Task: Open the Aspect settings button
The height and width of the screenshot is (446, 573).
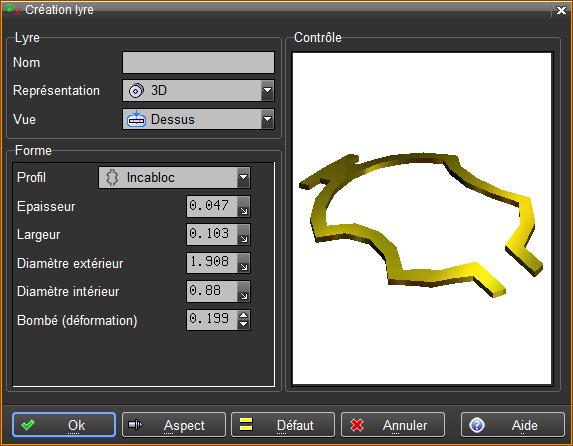Action: pyautogui.click(x=174, y=425)
